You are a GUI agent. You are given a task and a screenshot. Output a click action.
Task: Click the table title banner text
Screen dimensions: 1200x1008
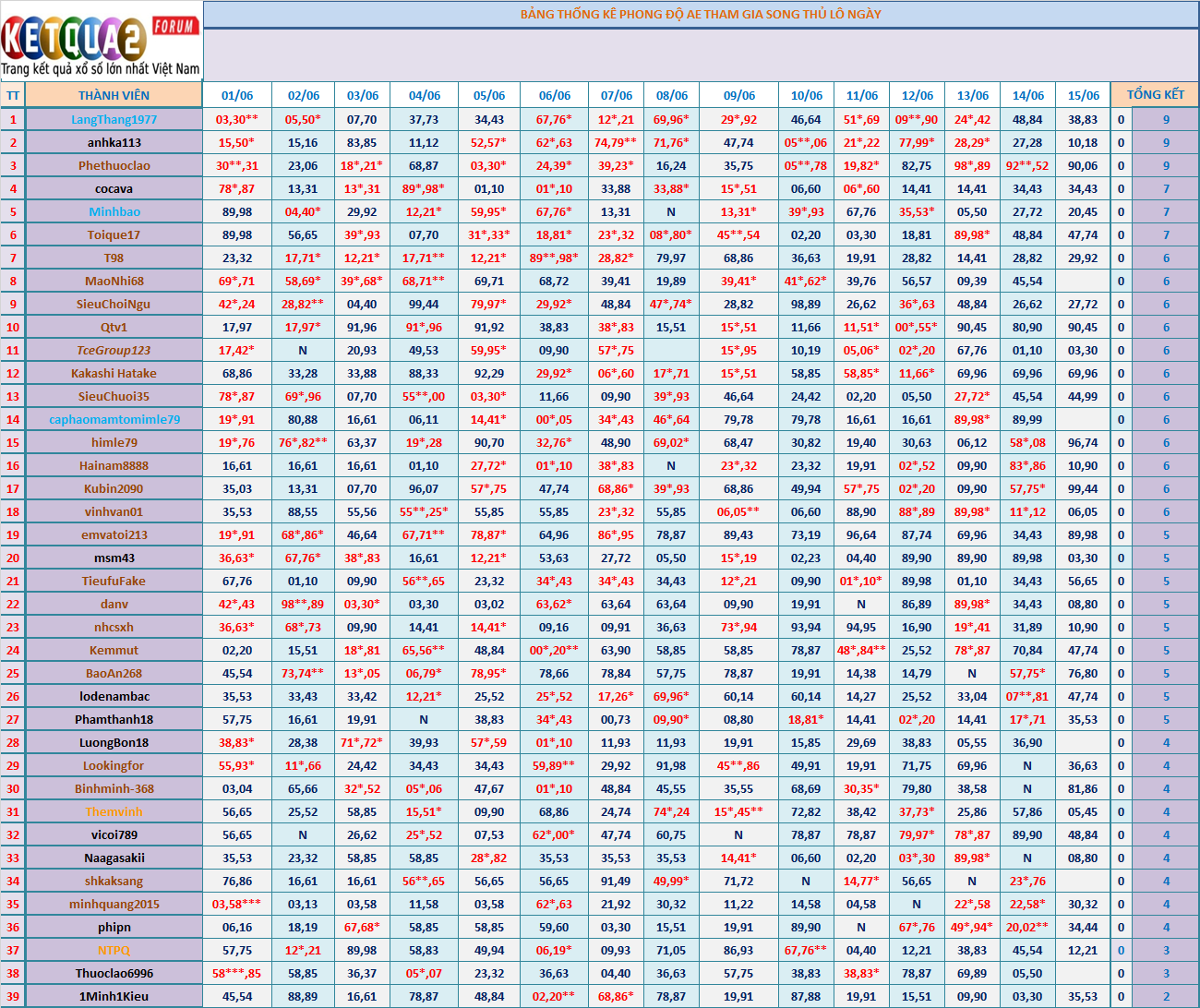(x=700, y=14)
